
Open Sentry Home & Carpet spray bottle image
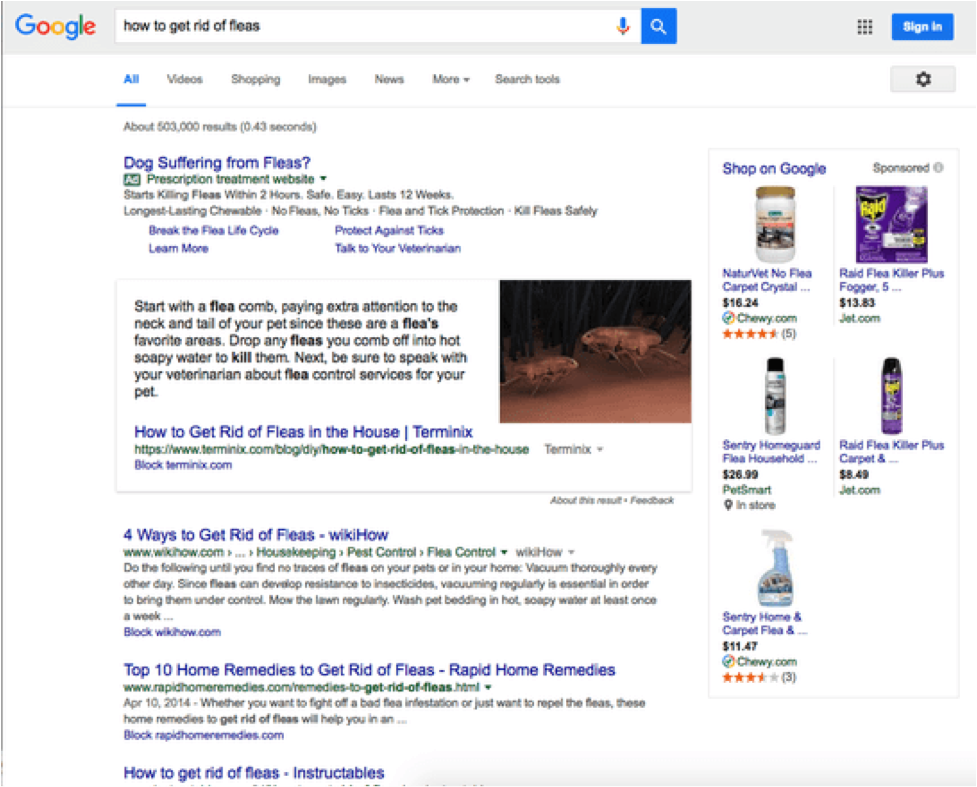point(775,568)
